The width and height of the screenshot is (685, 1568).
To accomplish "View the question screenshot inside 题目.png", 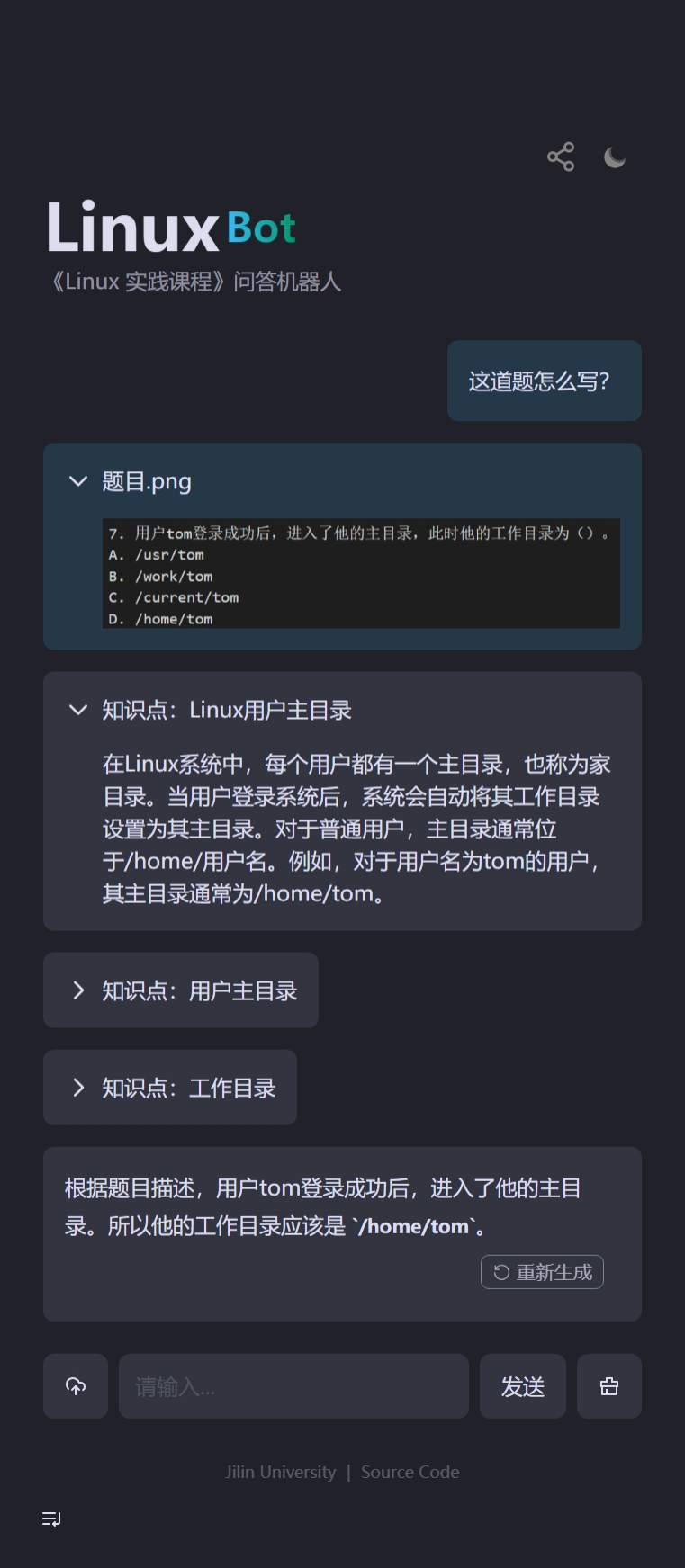I will tap(360, 573).
